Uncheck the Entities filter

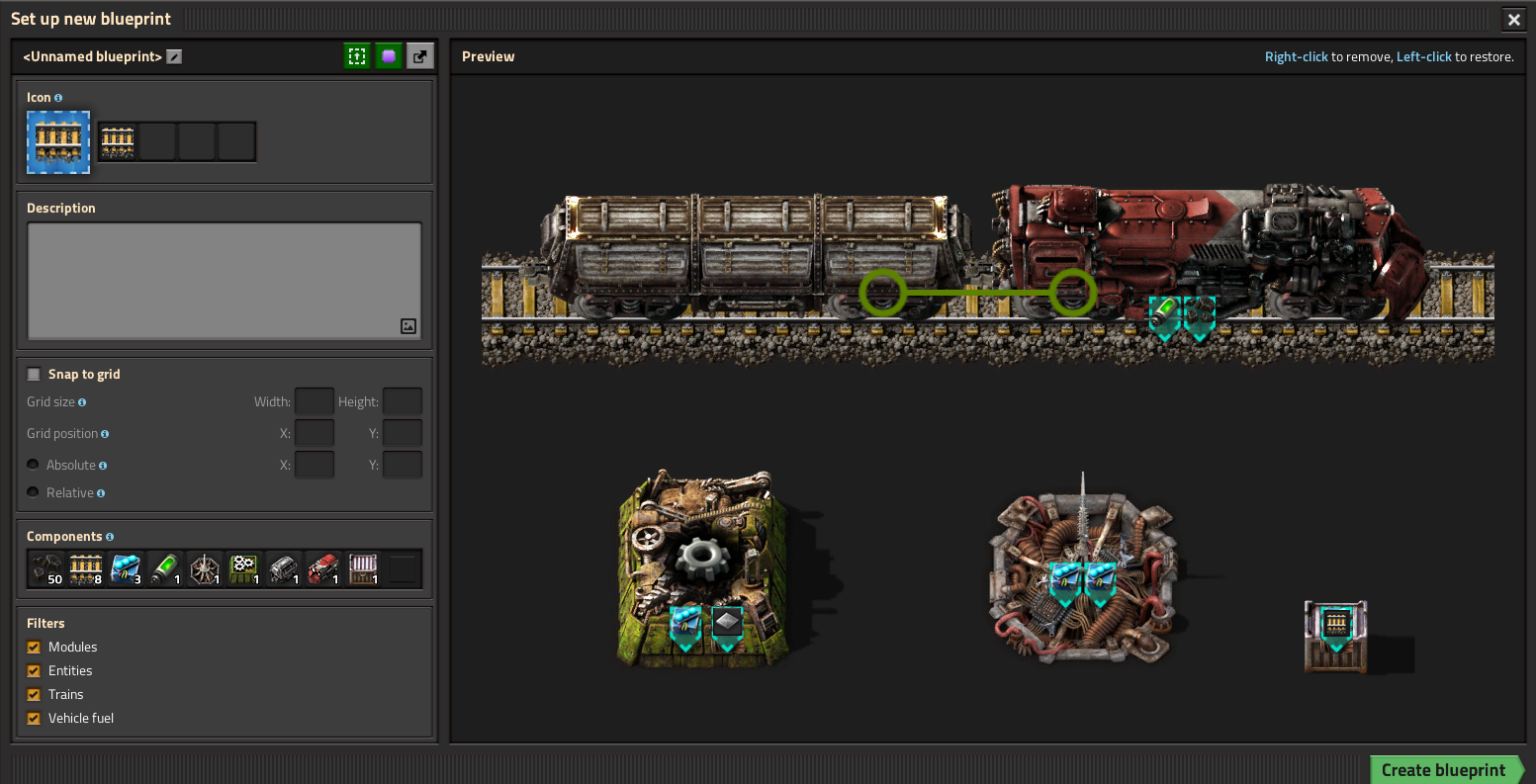34,670
